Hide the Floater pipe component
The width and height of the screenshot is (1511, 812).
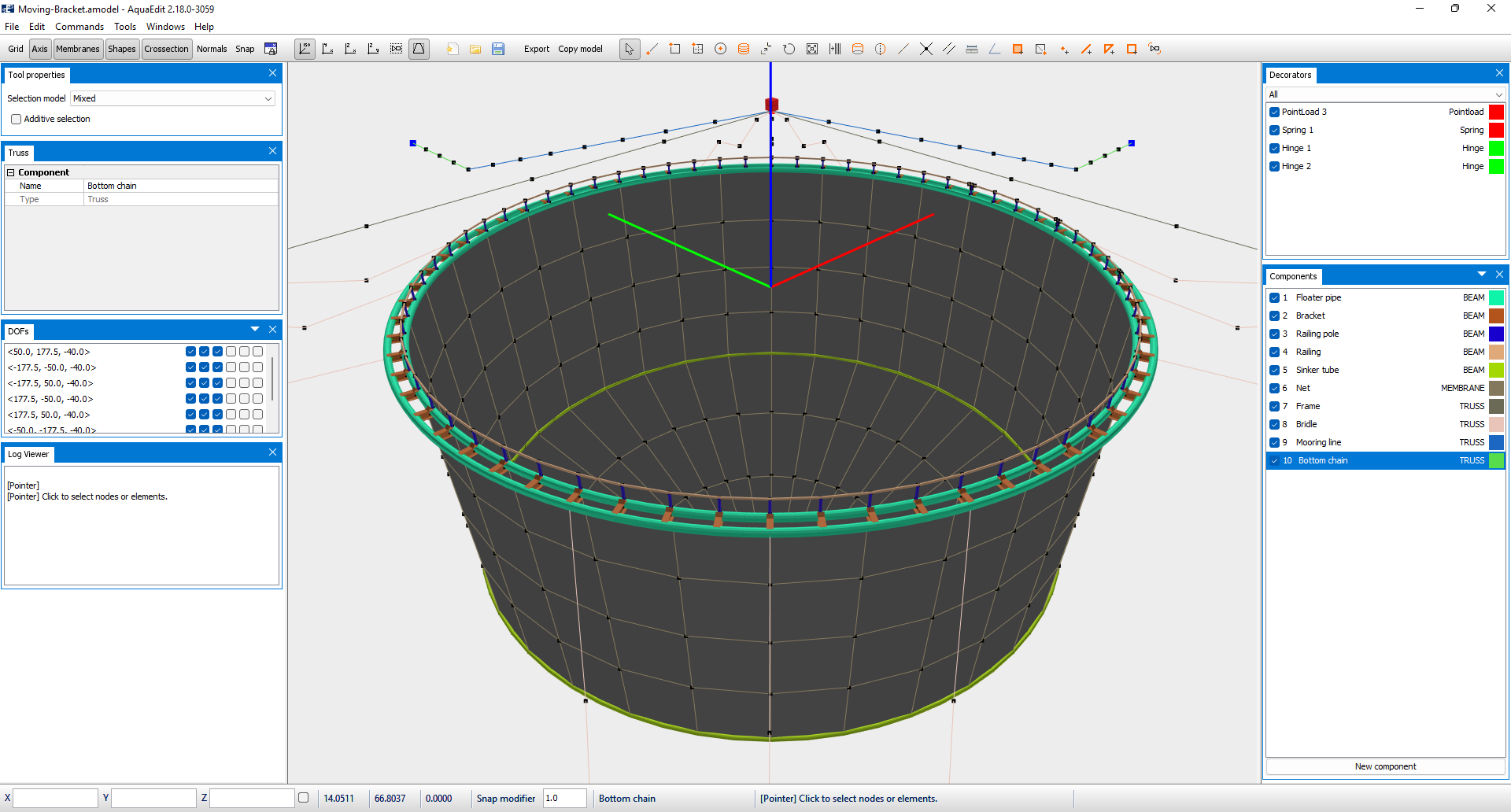(x=1274, y=297)
